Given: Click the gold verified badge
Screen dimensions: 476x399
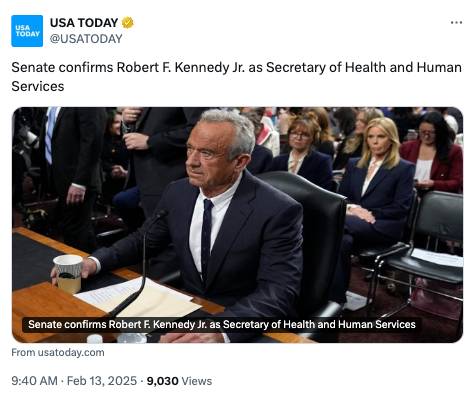Looking at the screenshot, I should point(127,23).
